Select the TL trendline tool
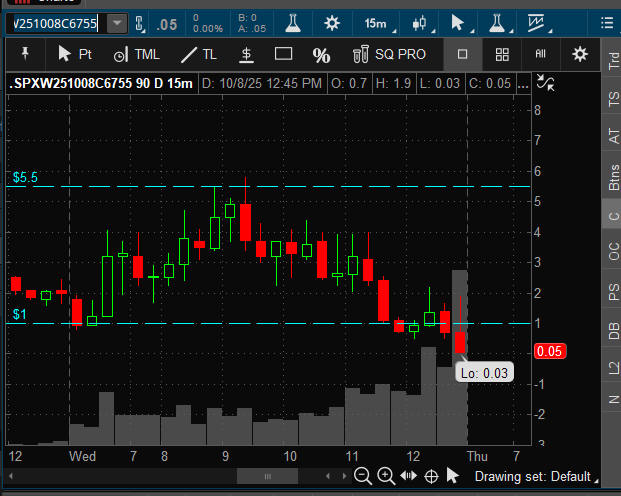621x496 pixels. tap(199, 55)
